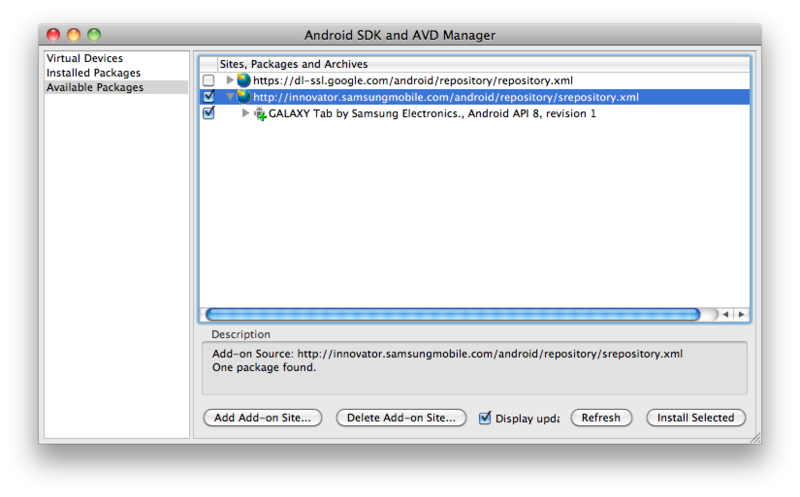Select the GALAXY Tab by Samsung Electronics text
The height and width of the screenshot is (497, 800).
click(432, 113)
